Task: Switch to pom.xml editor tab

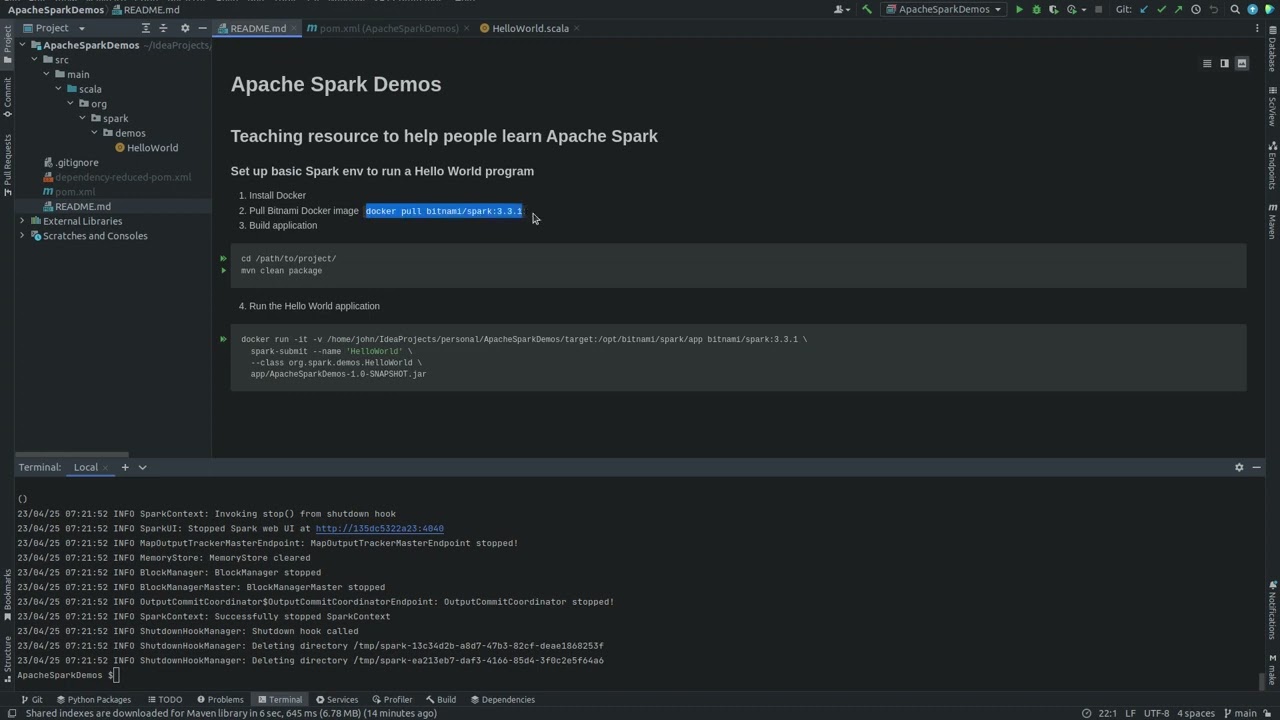Action: [x=388, y=28]
